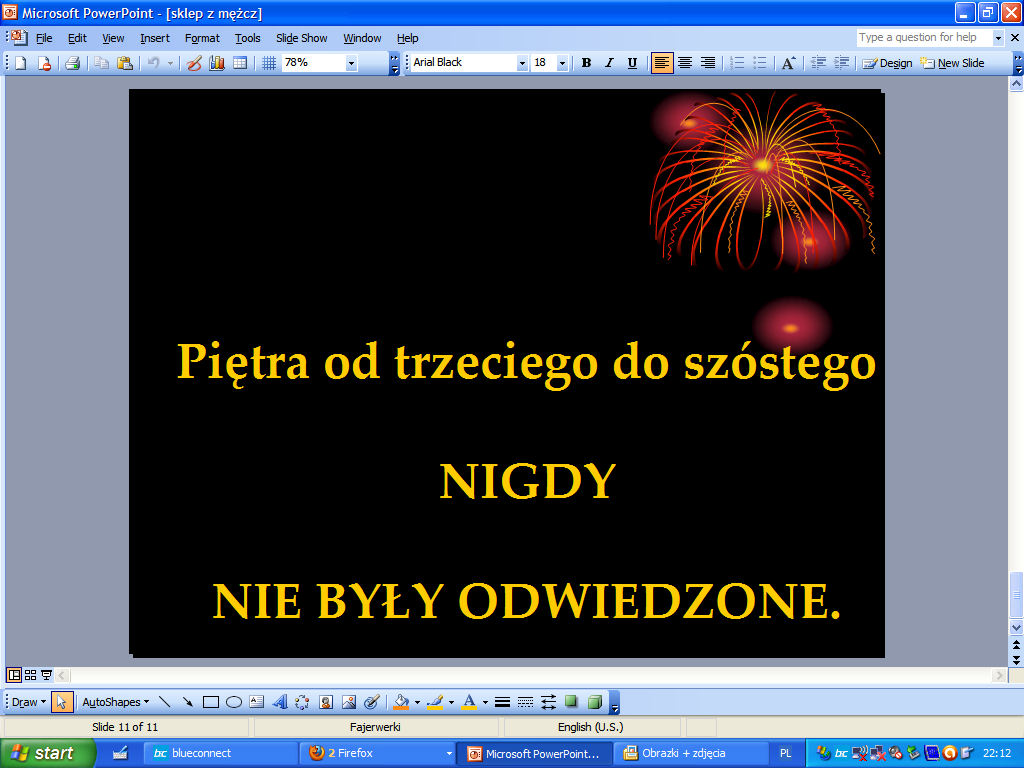Increase font size with A icon
1024x768 pixels.
point(788,63)
